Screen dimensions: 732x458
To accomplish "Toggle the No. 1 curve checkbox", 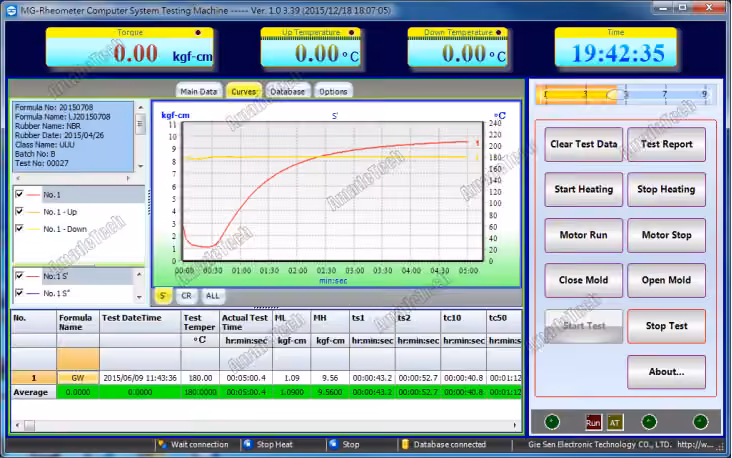I will click(19, 194).
